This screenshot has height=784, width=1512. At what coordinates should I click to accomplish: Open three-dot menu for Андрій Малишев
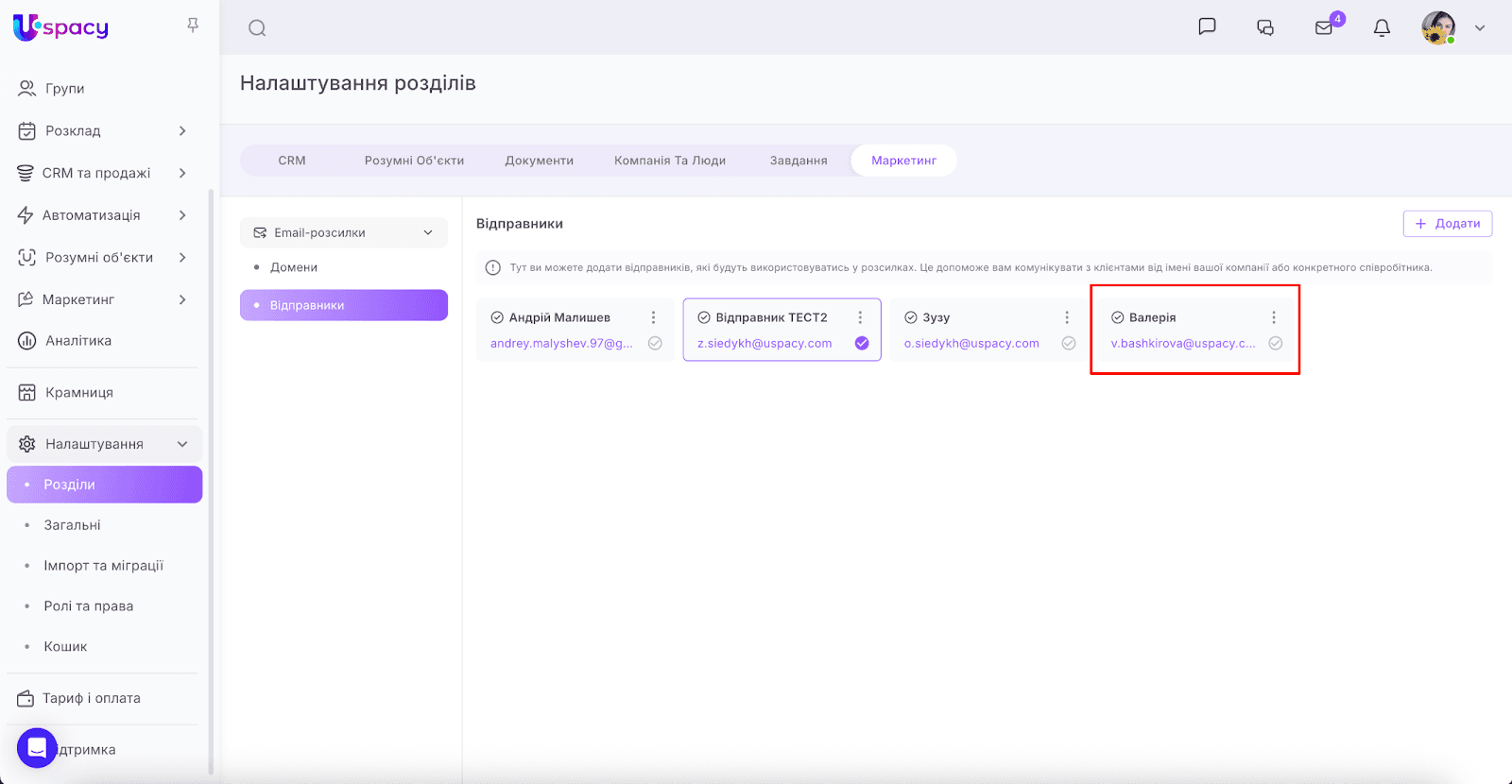[653, 317]
